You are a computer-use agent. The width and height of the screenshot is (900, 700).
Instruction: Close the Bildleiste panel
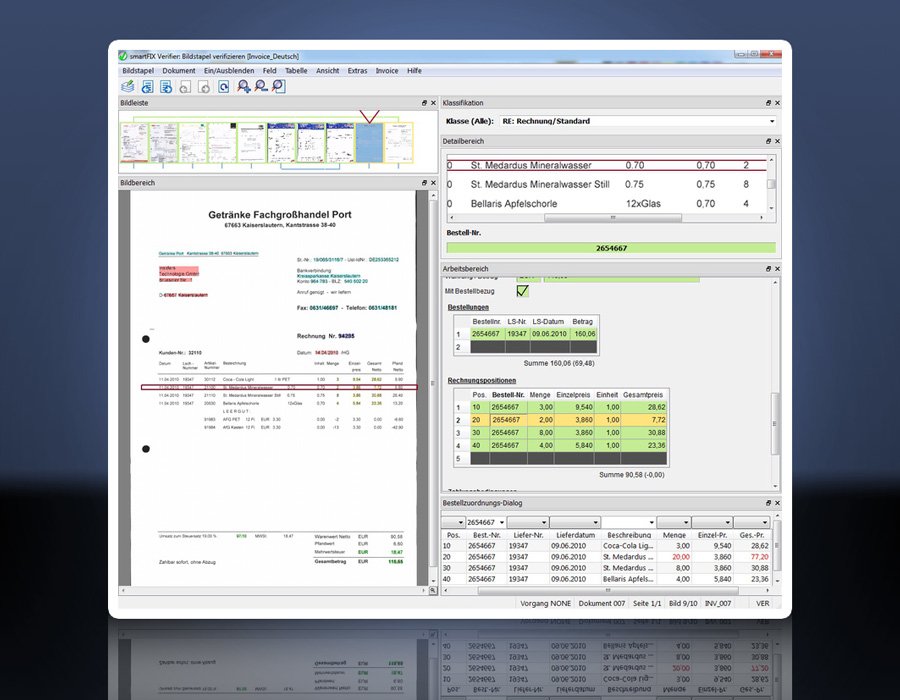tap(433, 103)
